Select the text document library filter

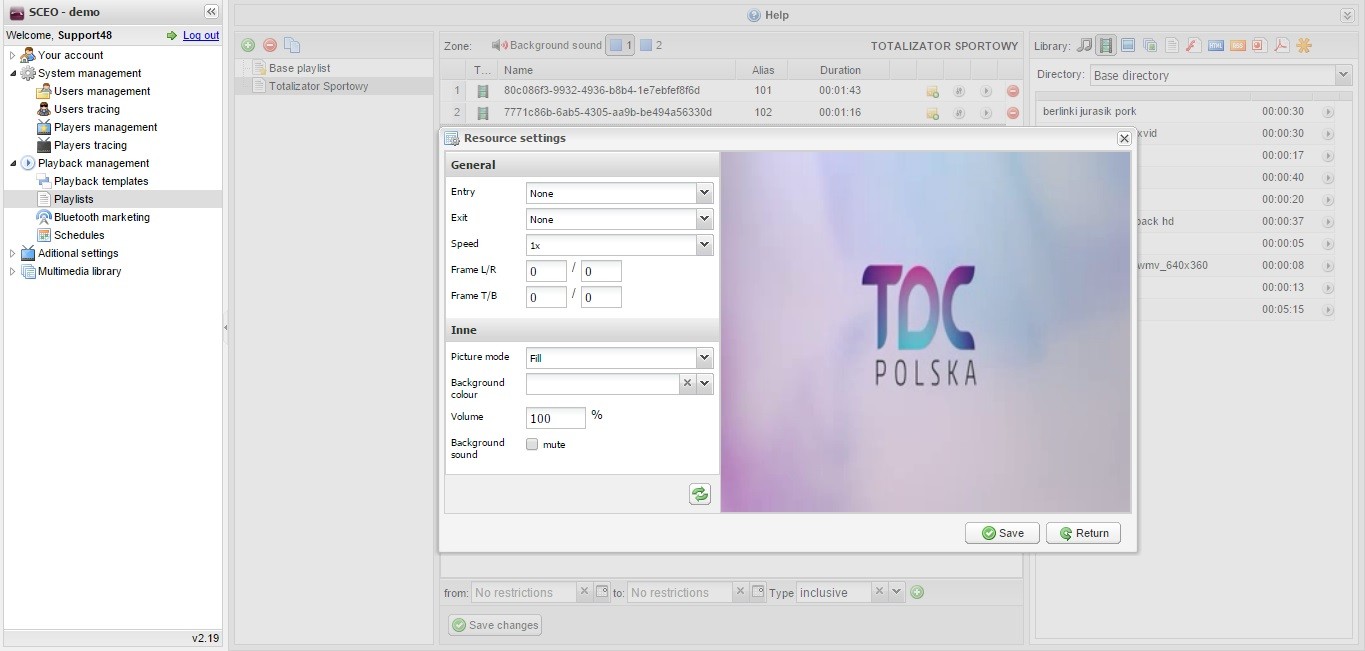pos(1172,45)
